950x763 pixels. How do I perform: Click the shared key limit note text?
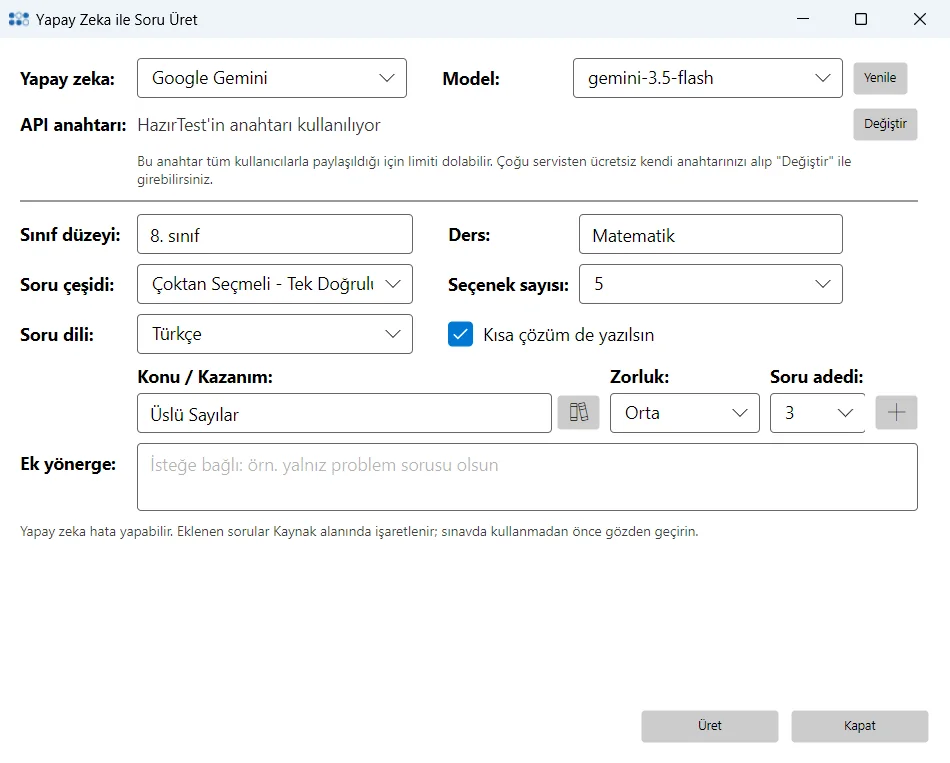pos(494,170)
